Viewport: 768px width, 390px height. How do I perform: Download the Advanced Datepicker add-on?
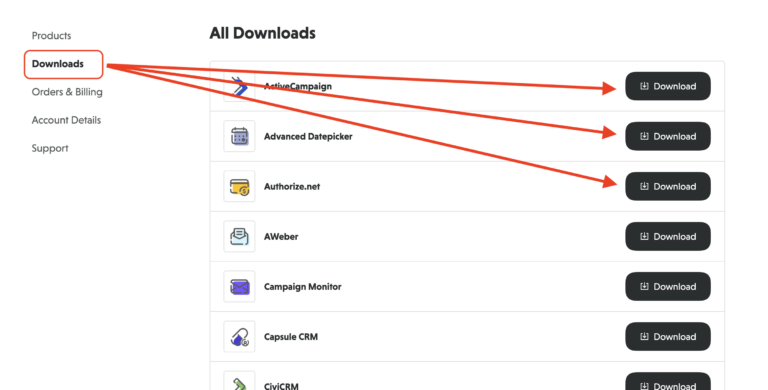pyautogui.click(x=668, y=136)
